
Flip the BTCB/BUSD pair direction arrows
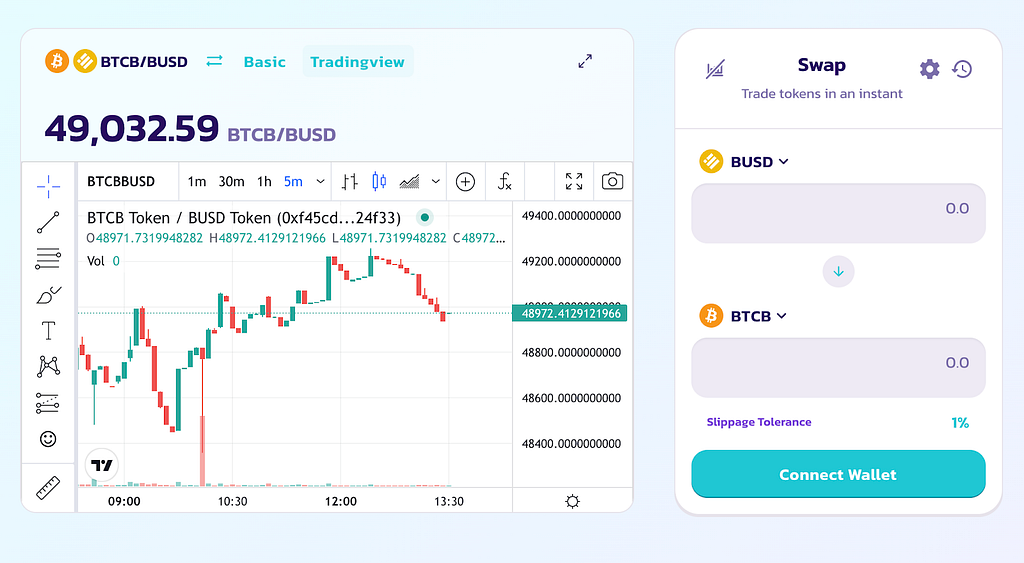click(214, 61)
